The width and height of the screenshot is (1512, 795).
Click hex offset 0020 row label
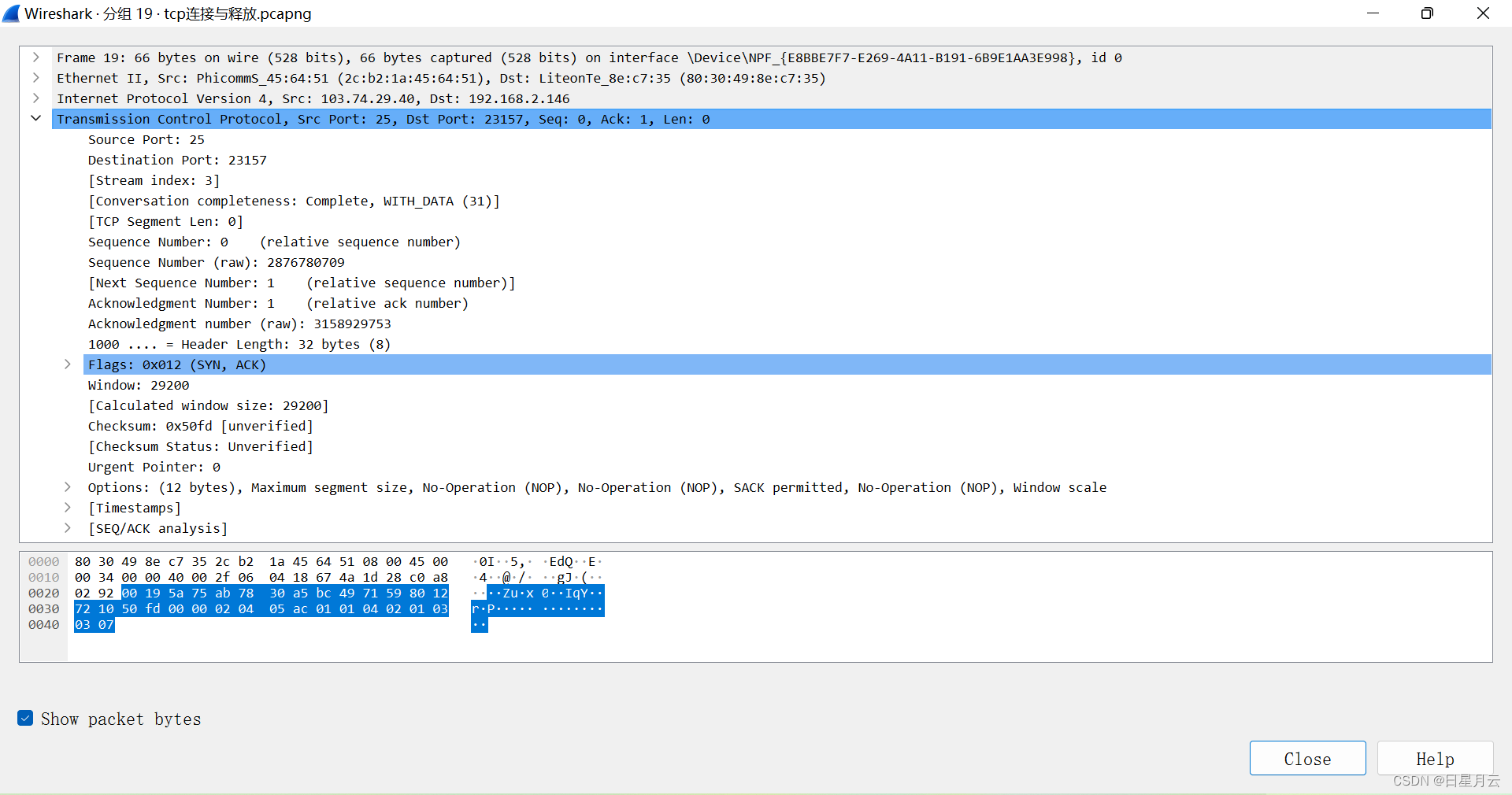[x=44, y=593]
